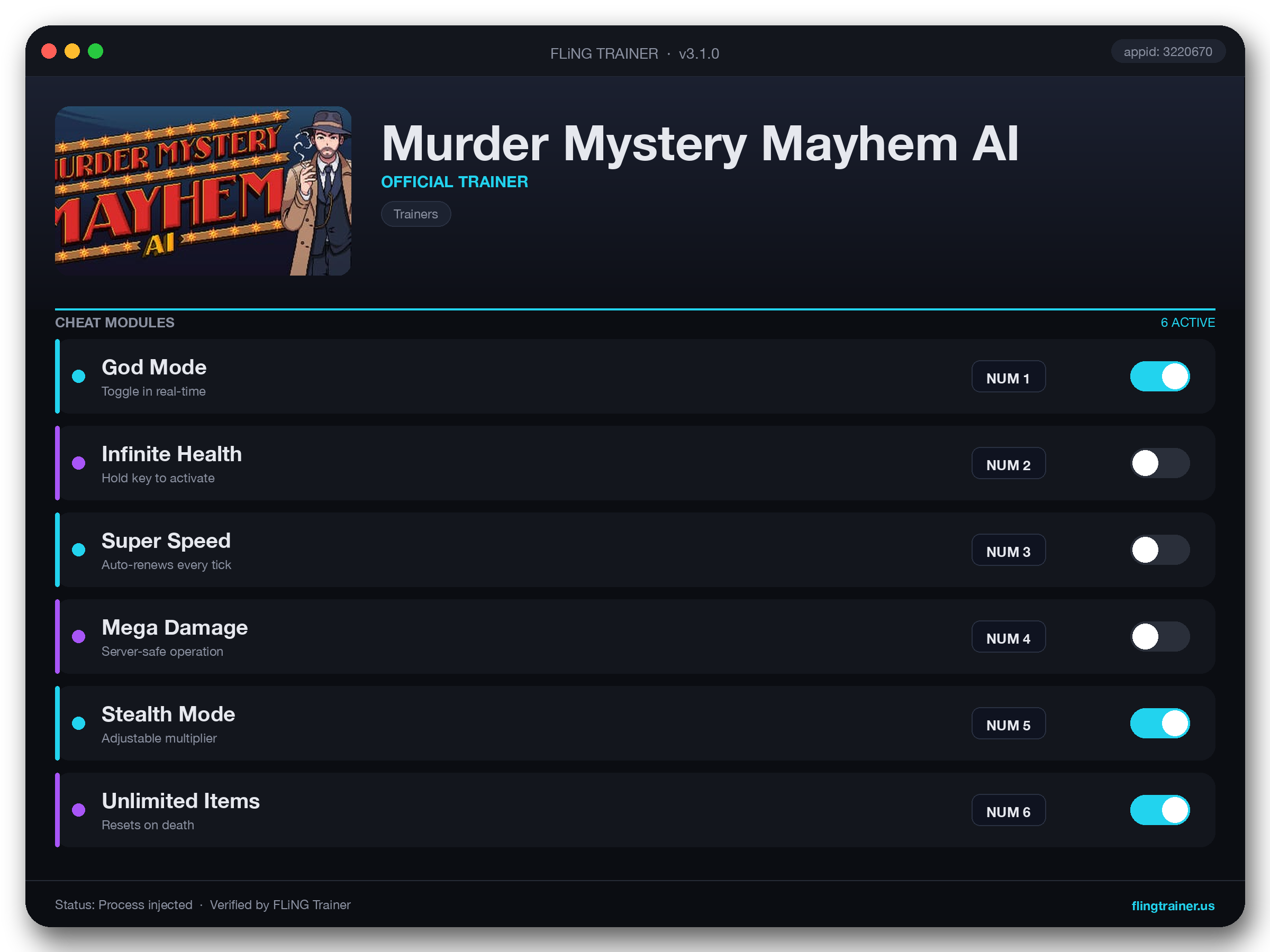Click the 'Hold key to activate' description
Screen dimensions: 1270x952
(x=158, y=478)
